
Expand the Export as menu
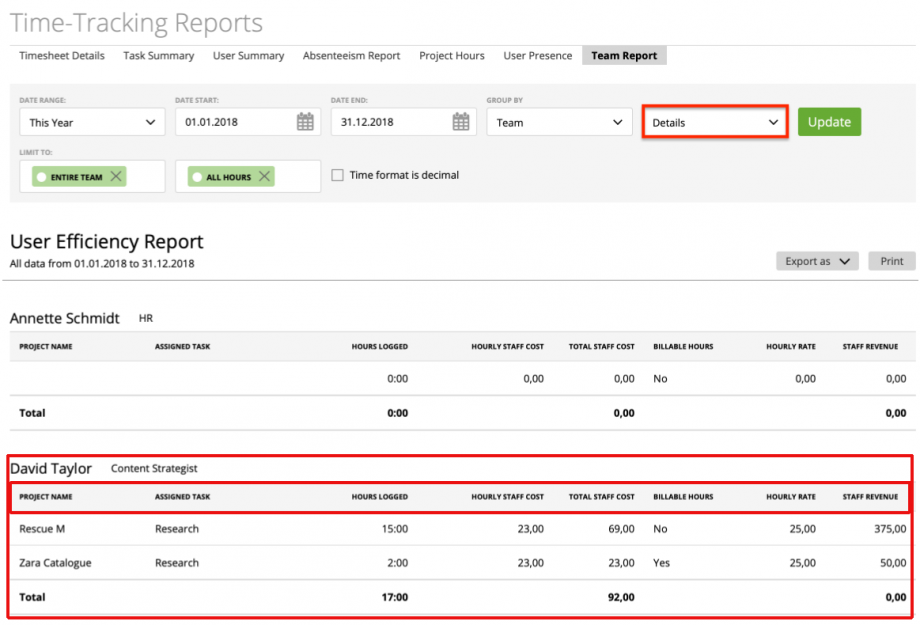817,261
